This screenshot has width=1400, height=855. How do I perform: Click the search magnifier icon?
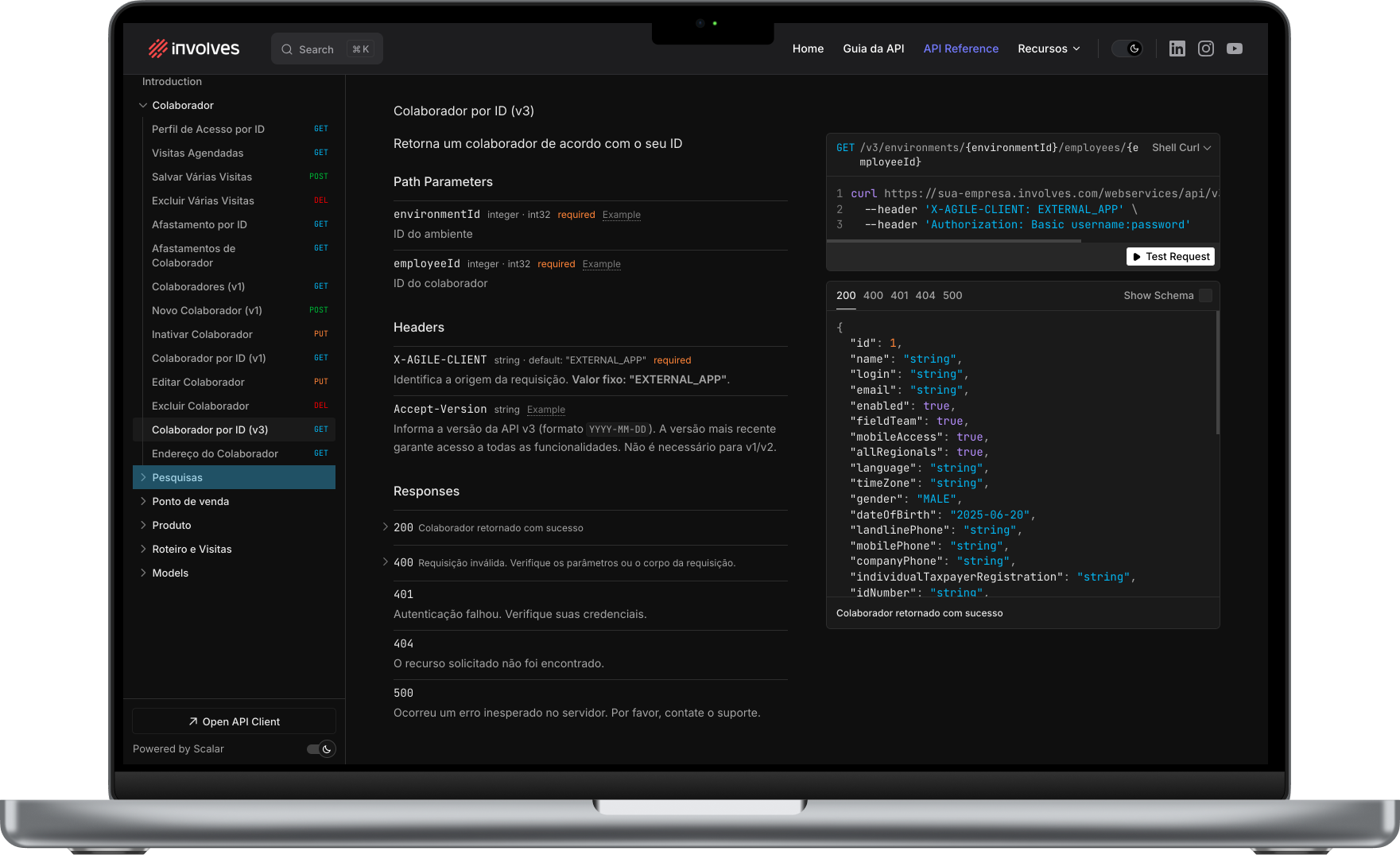tap(287, 49)
